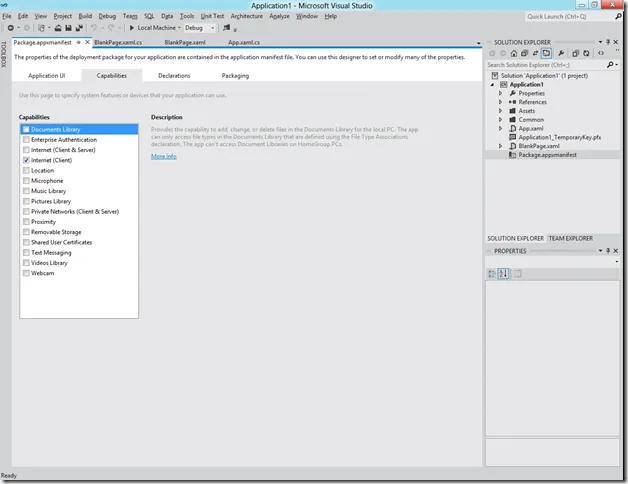Screen dimensions: 628x484
Task: Click the More Info link
Action: 163,156
